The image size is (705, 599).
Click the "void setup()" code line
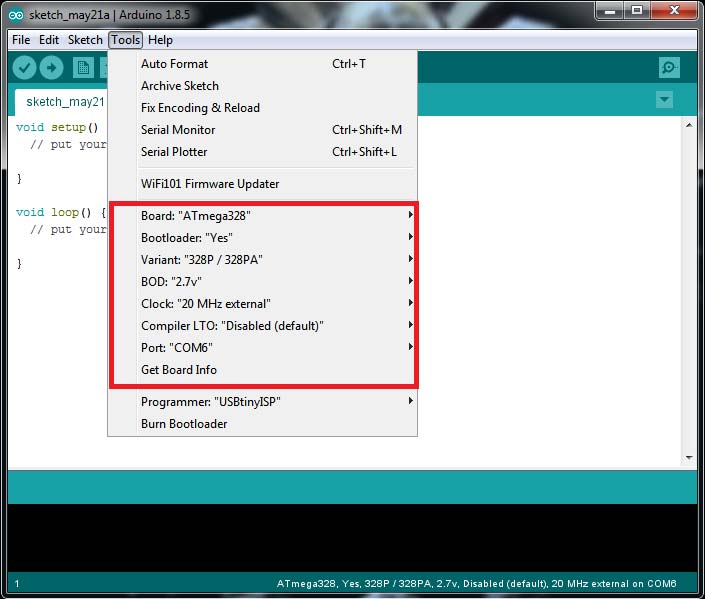[x=57, y=128]
